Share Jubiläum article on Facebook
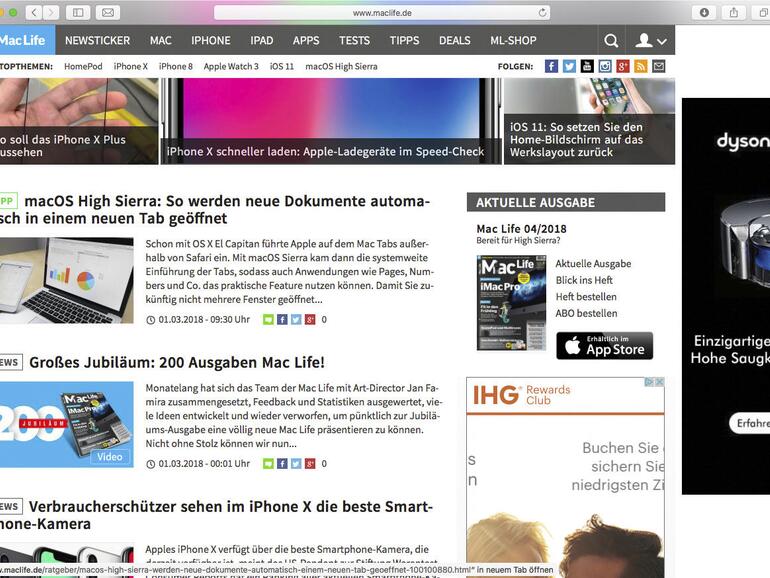 coord(282,464)
